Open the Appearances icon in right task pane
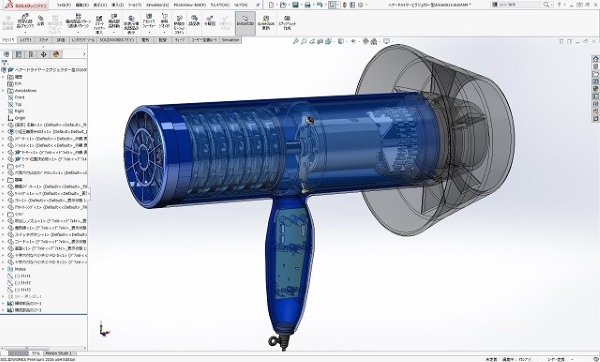Image resolution: width=600 pixels, height=362 pixels. tap(595, 89)
